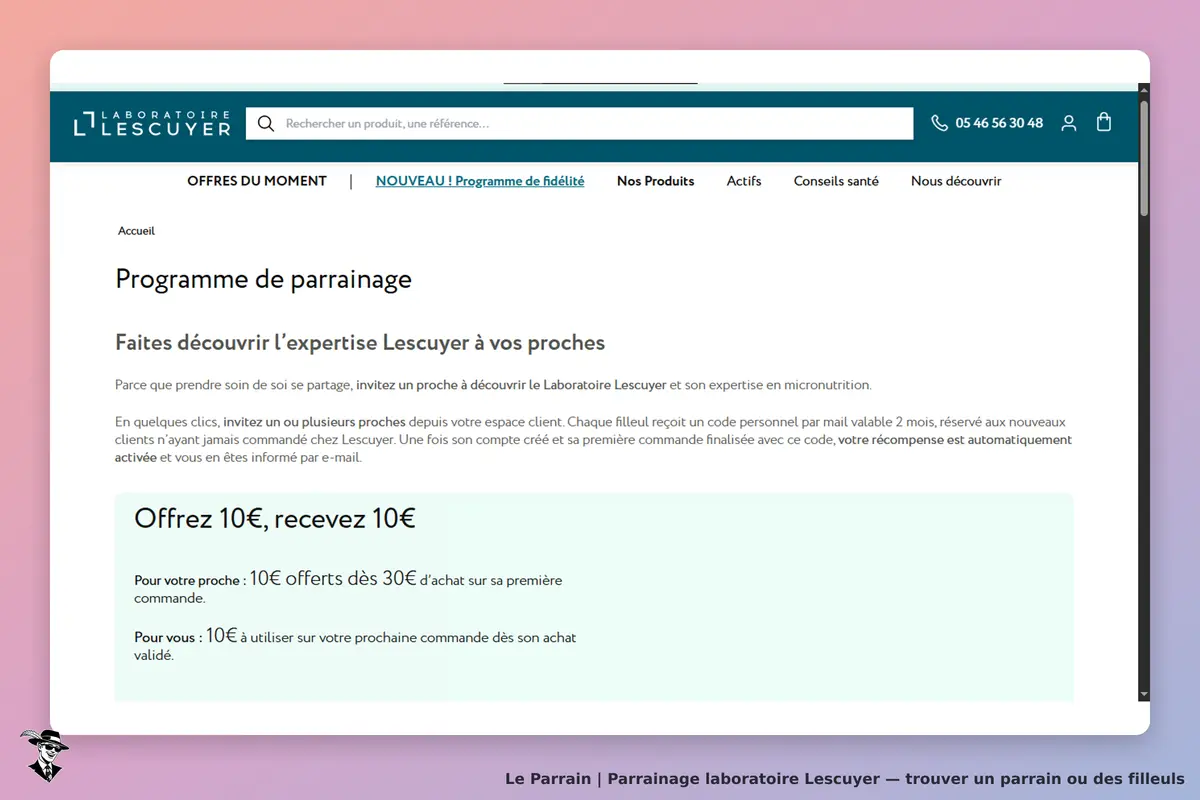Image resolution: width=1200 pixels, height=800 pixels.
Task: Open the Nos Produits menu
Action: coord(655,181)
